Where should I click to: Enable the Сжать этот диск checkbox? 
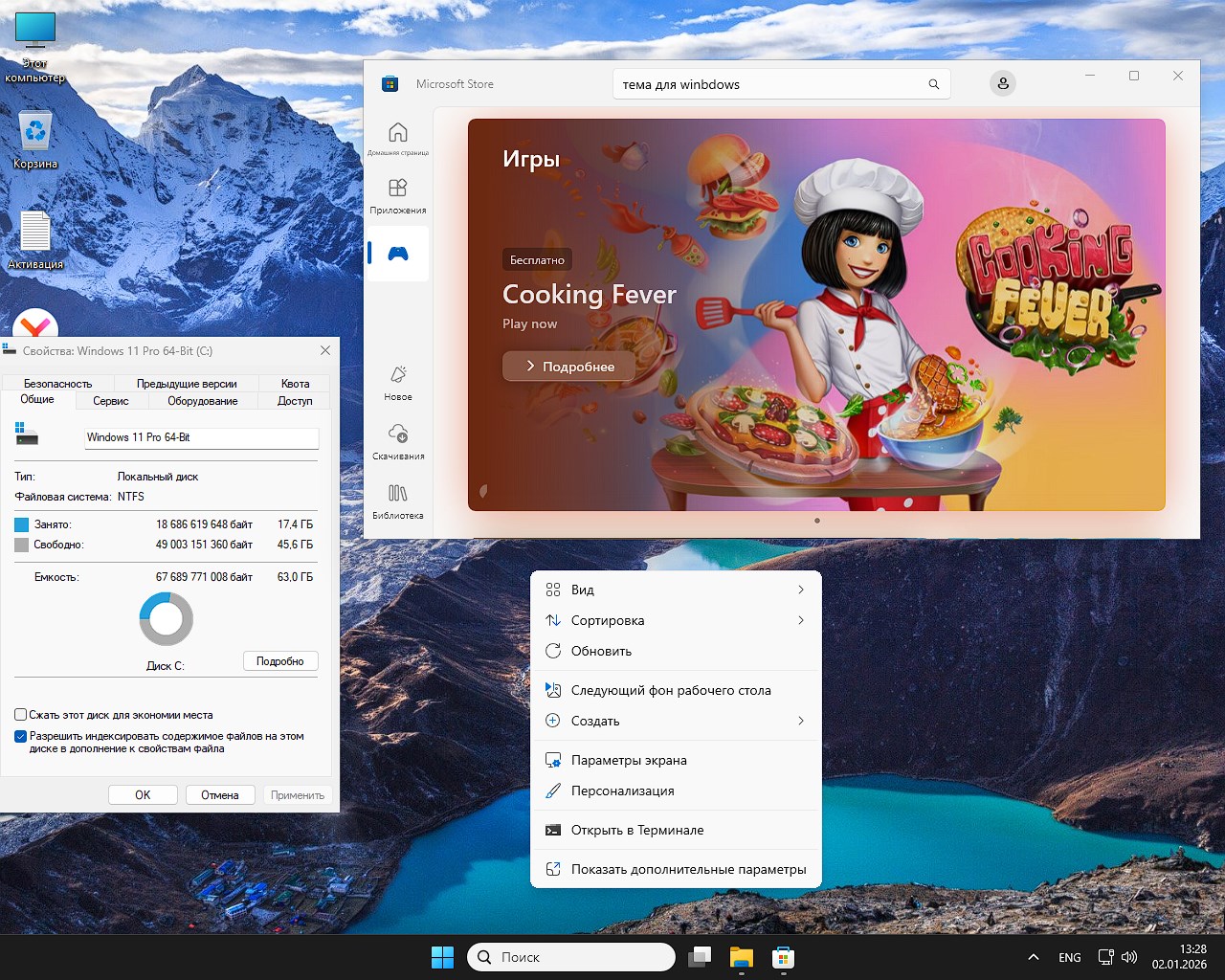20,714
